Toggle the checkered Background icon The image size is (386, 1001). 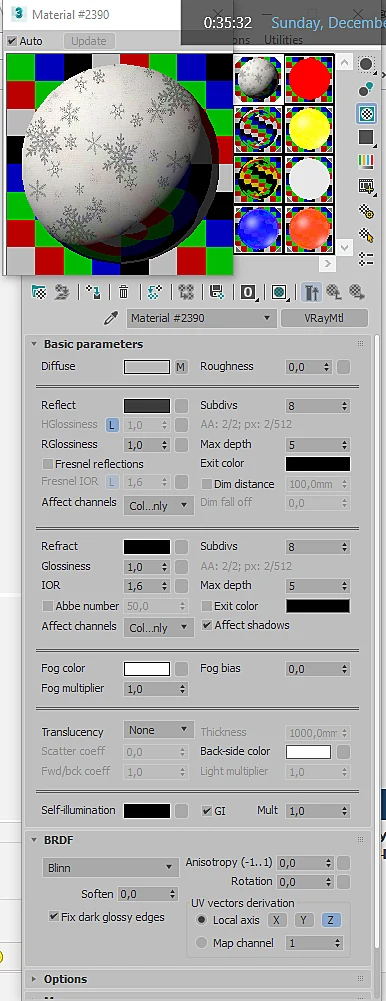coord(366,114)
